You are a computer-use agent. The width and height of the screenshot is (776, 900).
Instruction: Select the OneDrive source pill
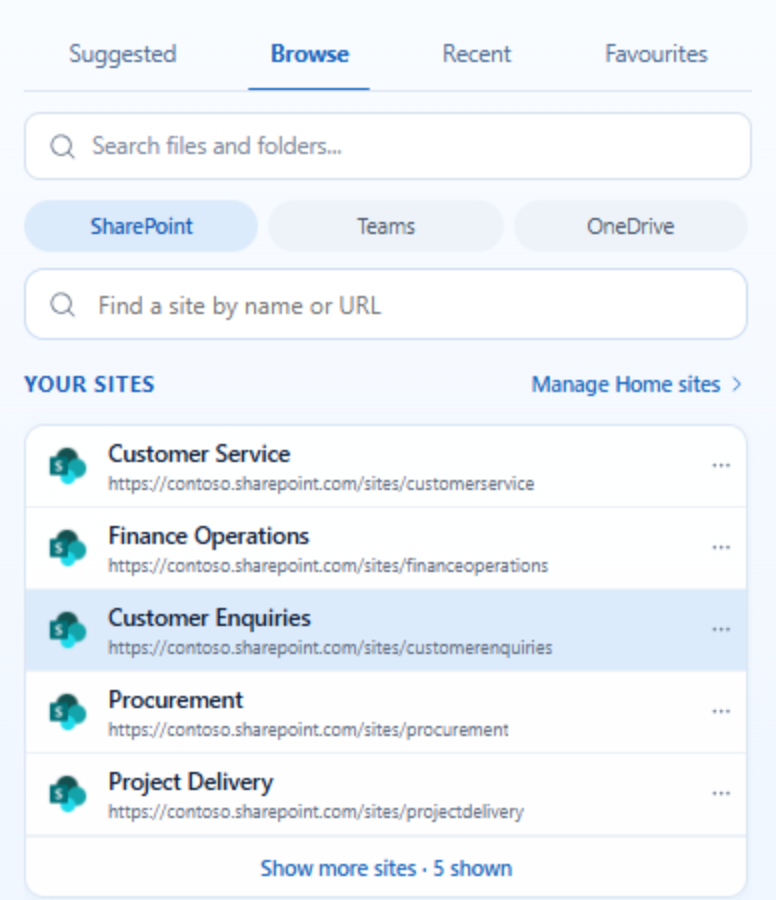point(630,226)
